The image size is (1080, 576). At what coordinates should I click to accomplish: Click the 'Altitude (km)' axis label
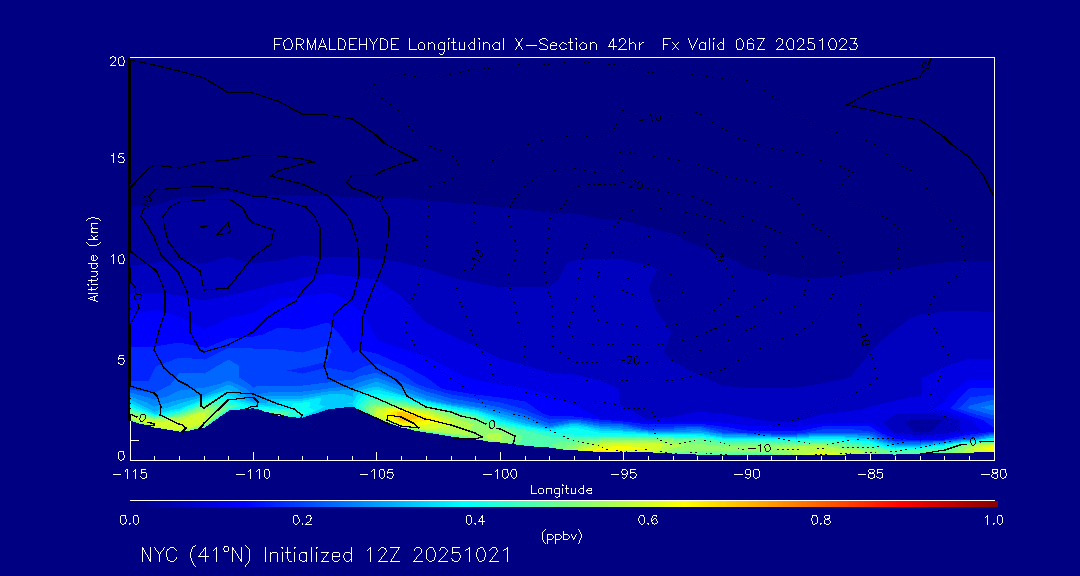click(94, 259)
